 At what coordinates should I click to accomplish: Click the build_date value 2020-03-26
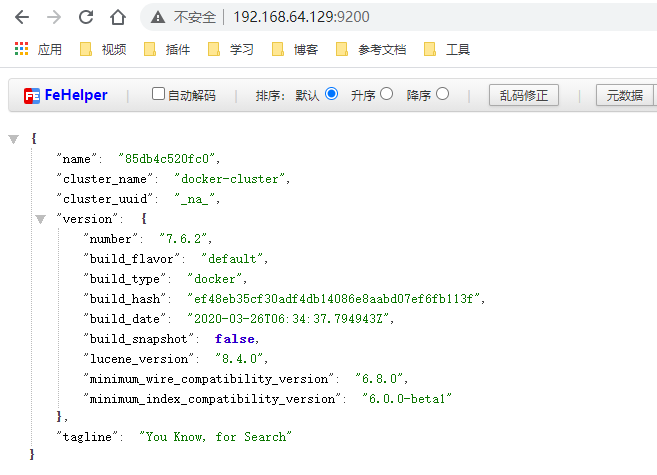(x=289, y=319)
